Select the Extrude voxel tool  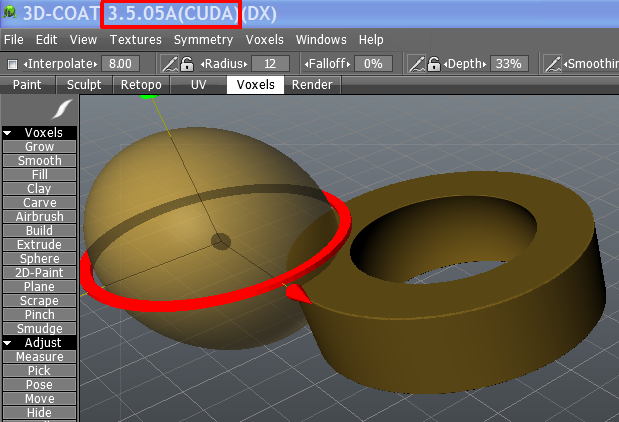click(x=39, y=245)
